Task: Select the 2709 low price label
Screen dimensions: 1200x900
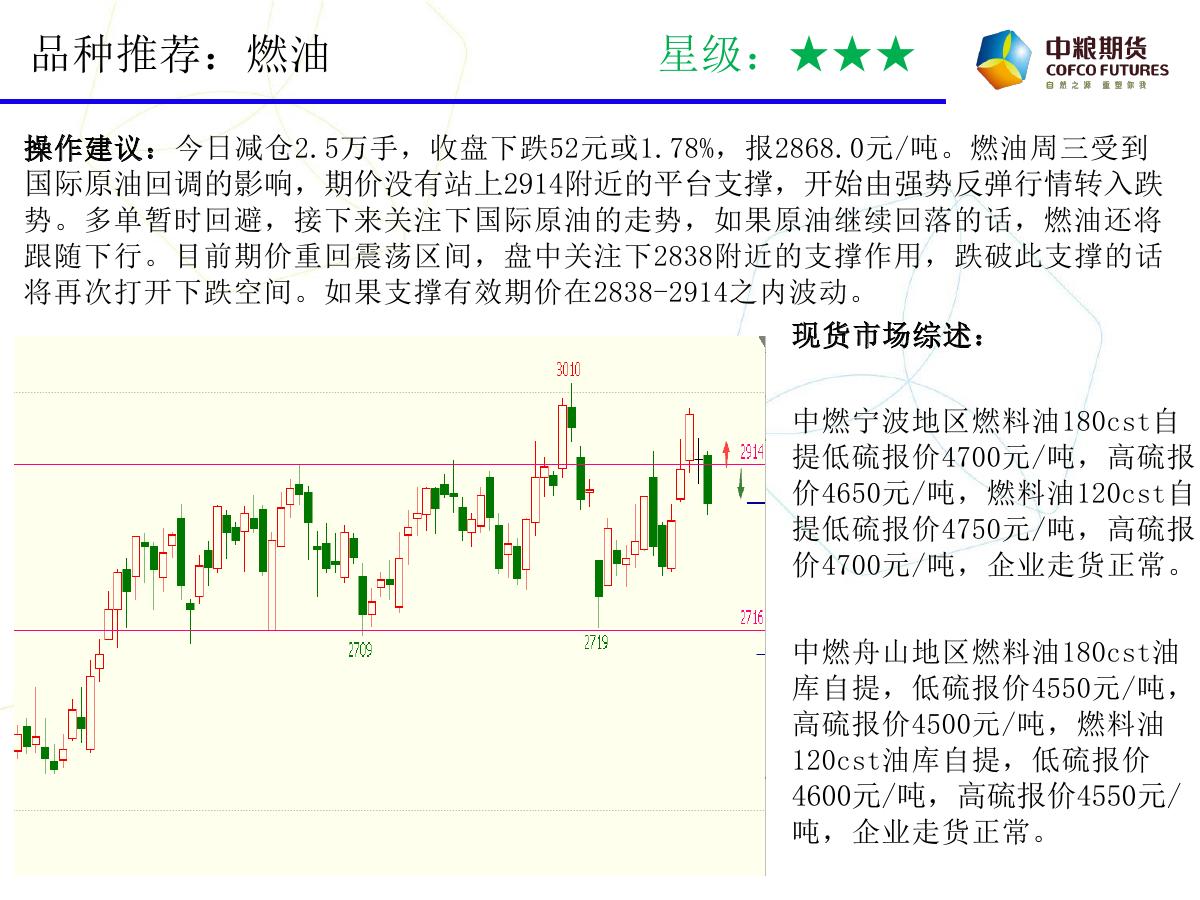Action: point(360,651)
